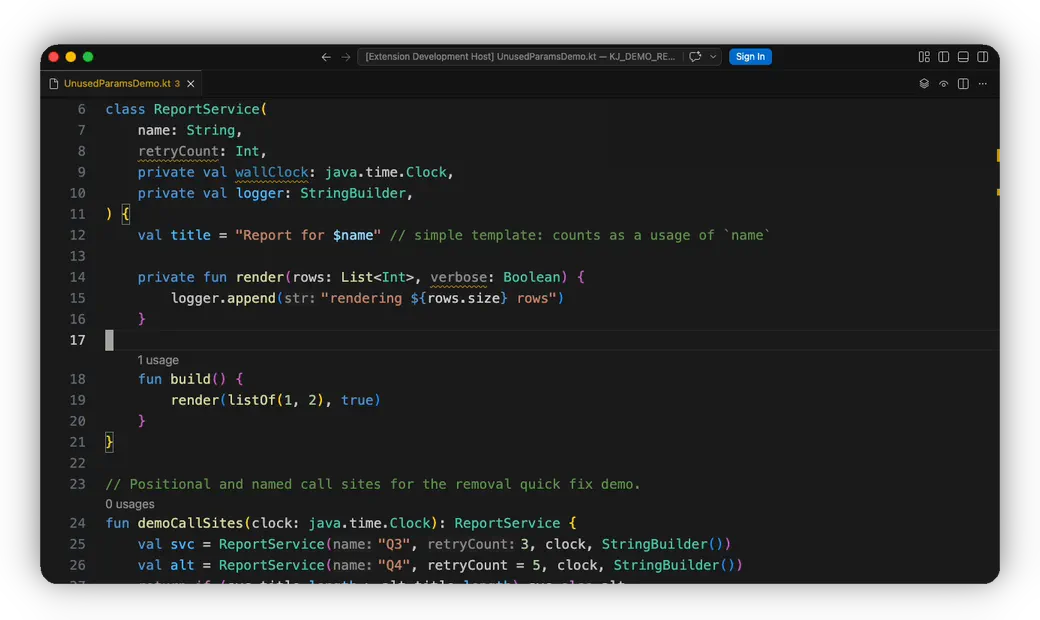
Task: Click the file icon on the tab
Action: (x=54, y=84)
